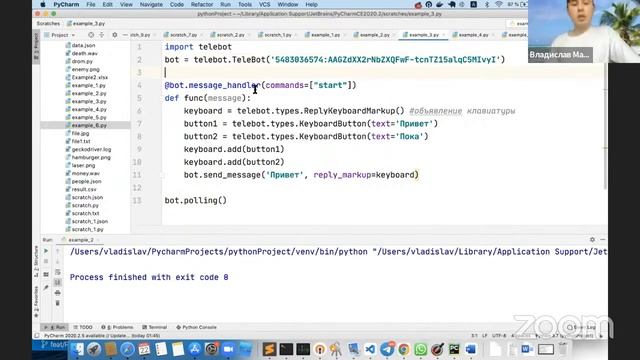Open Safari from the Dock
The image size is (640, 360).
[127, 349]
